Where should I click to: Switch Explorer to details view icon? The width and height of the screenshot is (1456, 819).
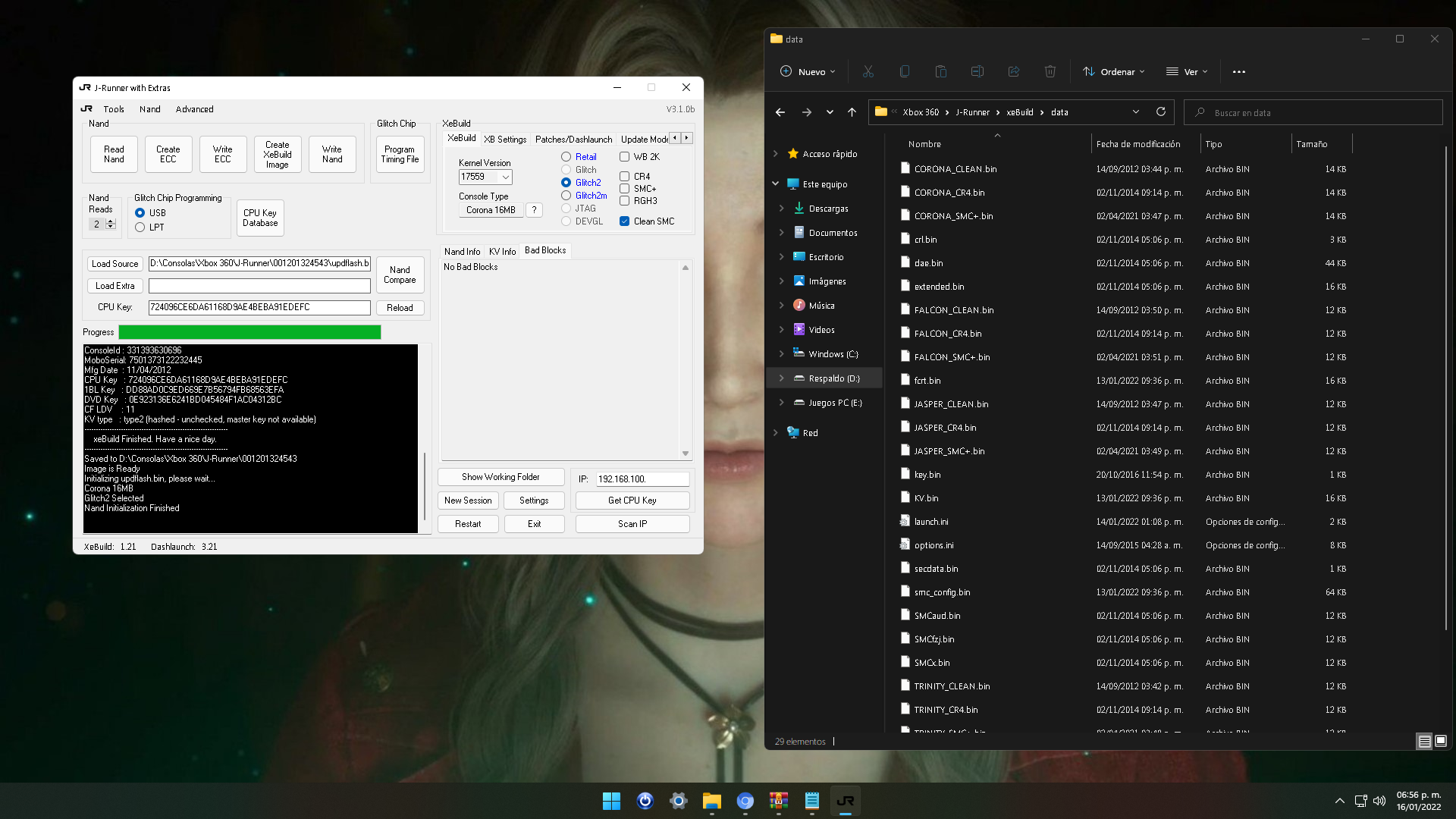click(x=1424, y=741)
